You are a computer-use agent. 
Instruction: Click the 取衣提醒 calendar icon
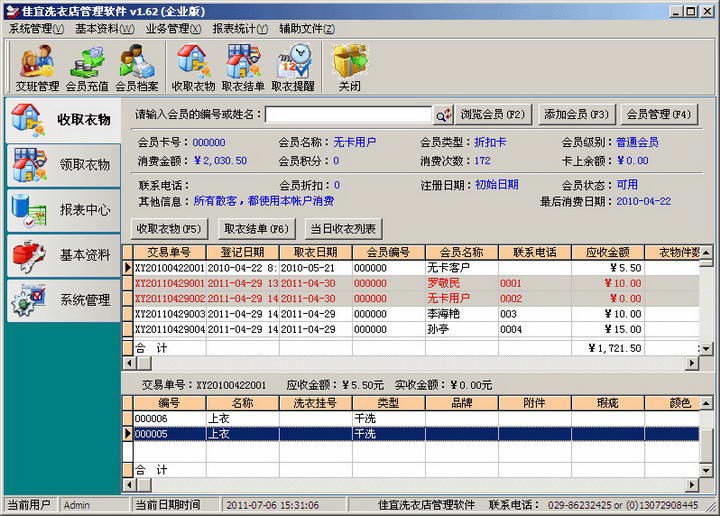(x=293, y=67)
